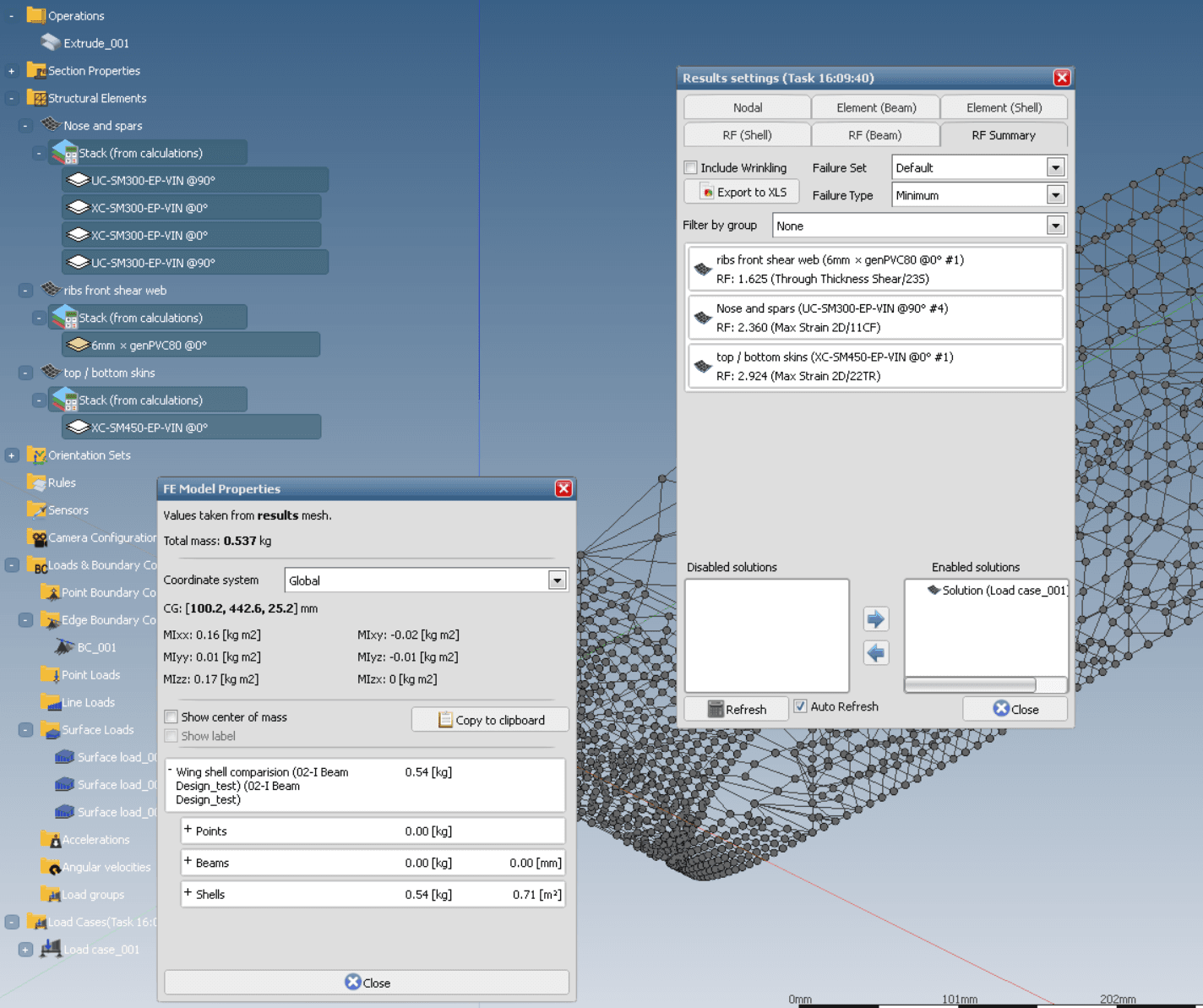
Task: Toggle the Auto Refresh checkbox
Action: [800, 706]
